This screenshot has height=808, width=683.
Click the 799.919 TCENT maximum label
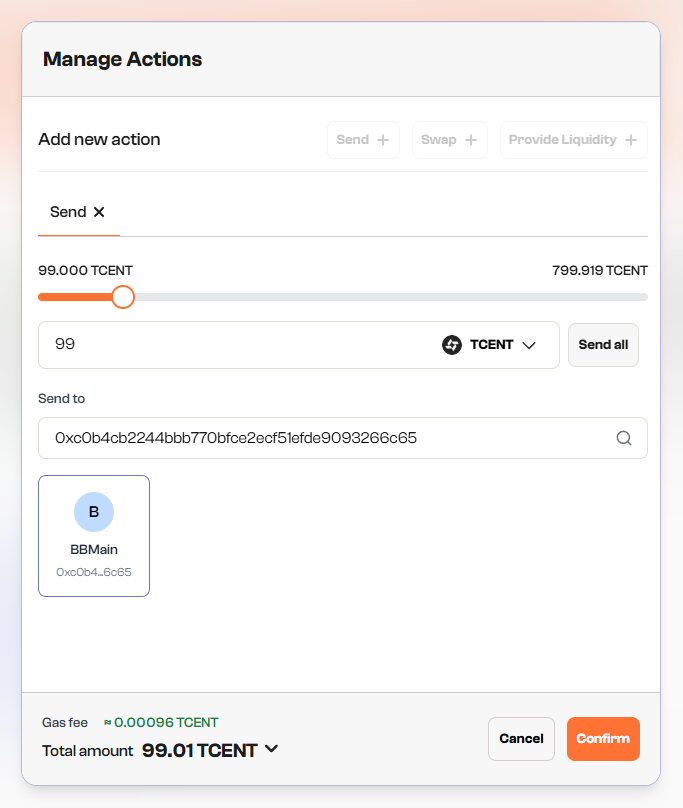599,271
